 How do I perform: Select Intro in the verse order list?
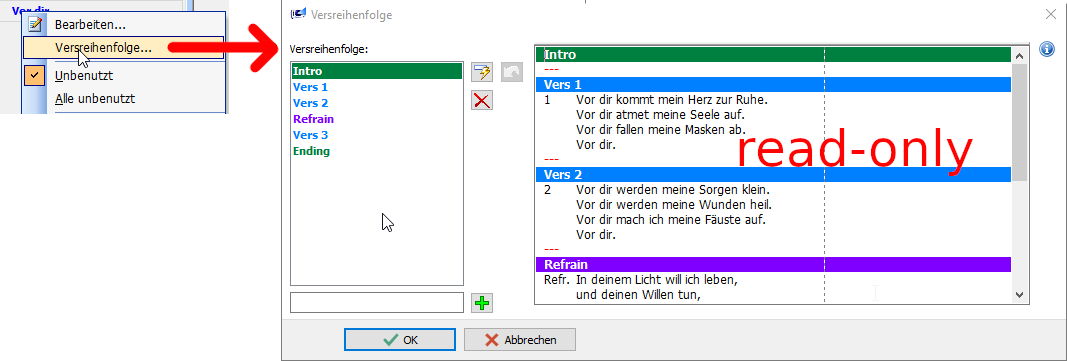(376, 71)
